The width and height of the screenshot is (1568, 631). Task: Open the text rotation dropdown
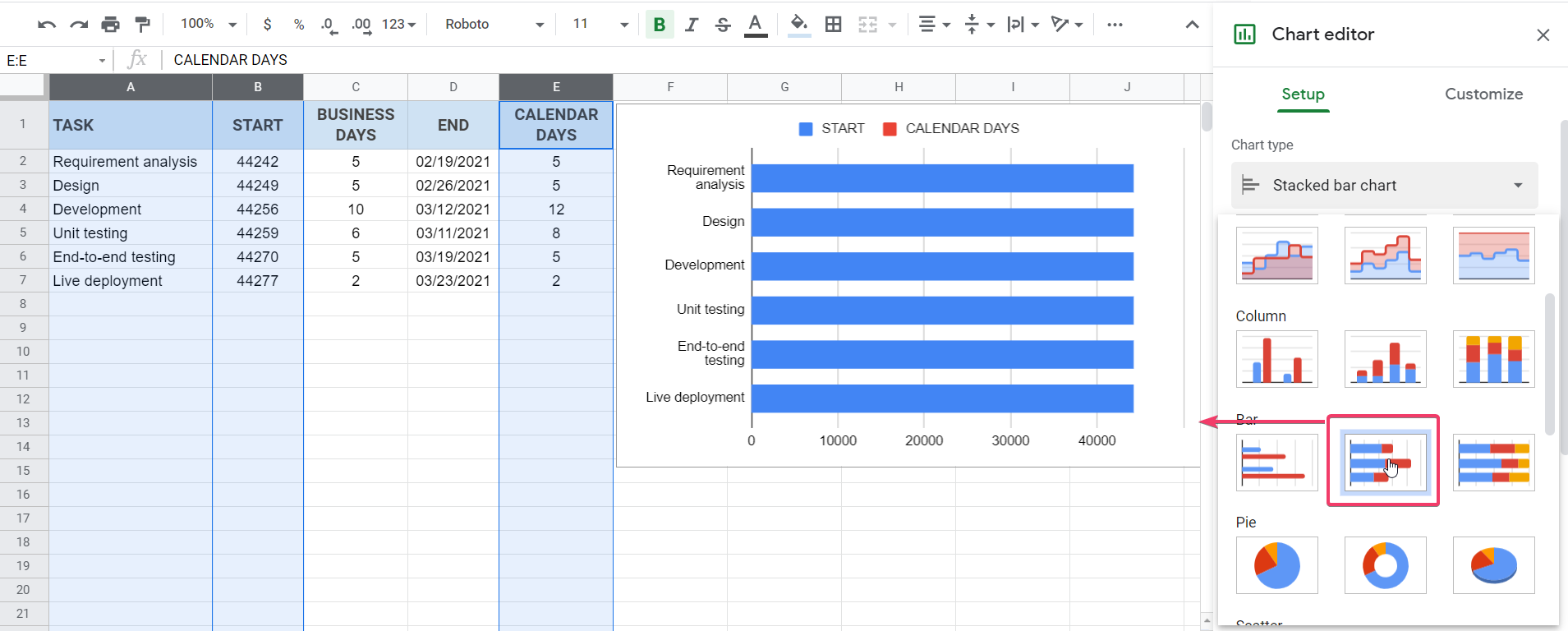click(x=1067, y=25)
